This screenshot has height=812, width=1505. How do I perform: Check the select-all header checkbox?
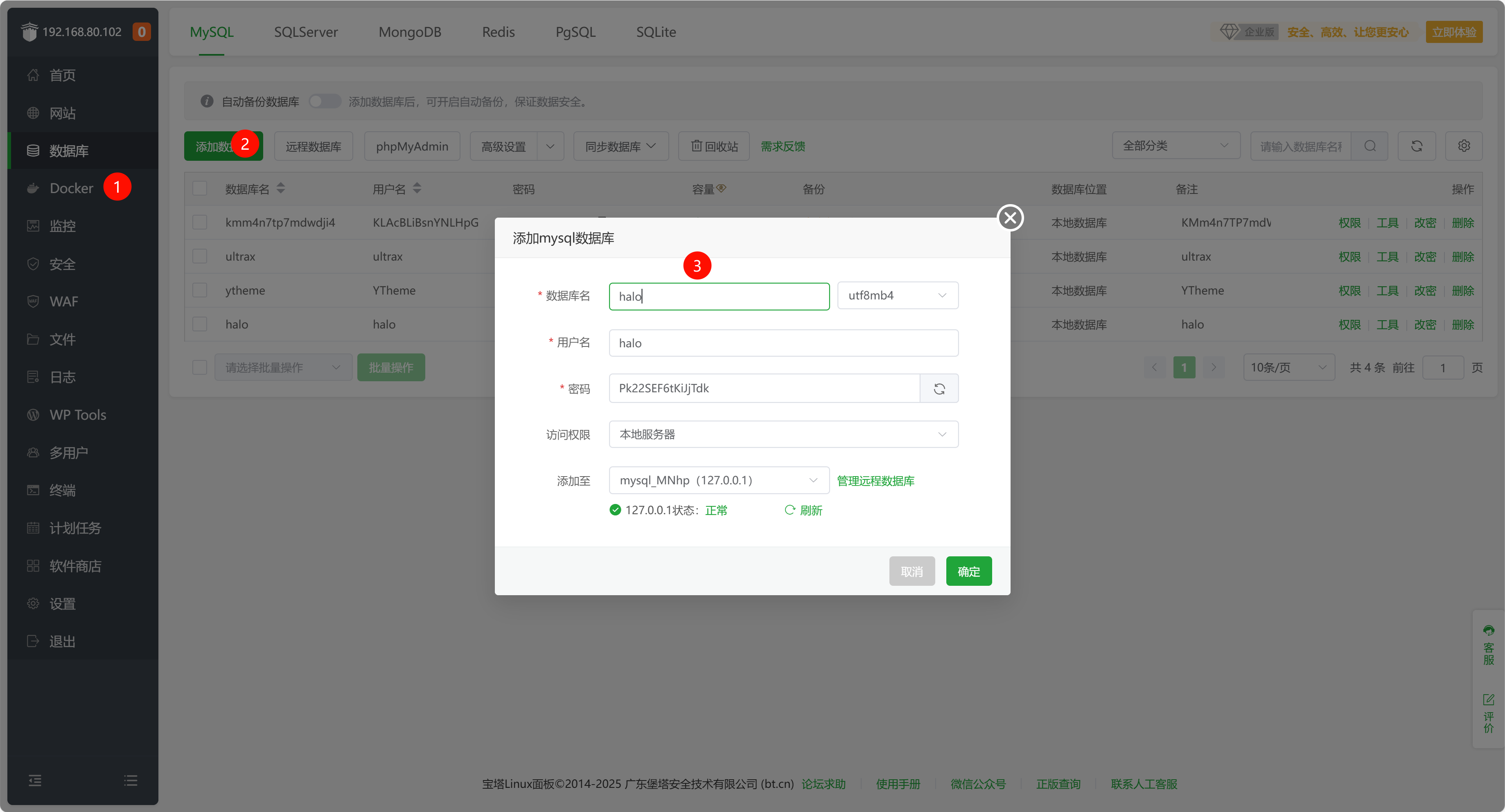point(200,189)
